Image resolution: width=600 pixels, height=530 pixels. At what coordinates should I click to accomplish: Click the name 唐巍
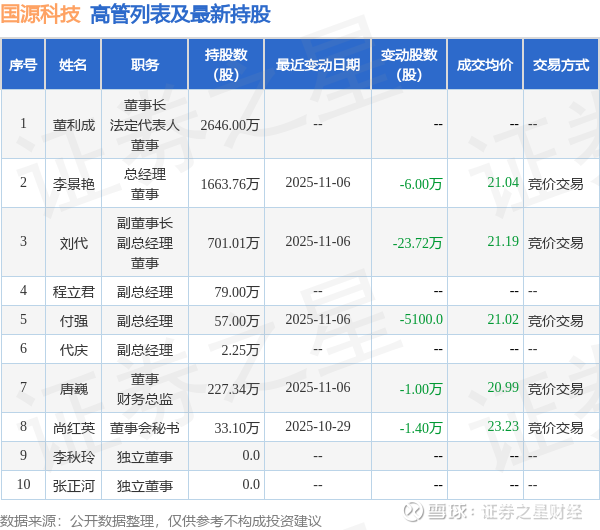73,389
